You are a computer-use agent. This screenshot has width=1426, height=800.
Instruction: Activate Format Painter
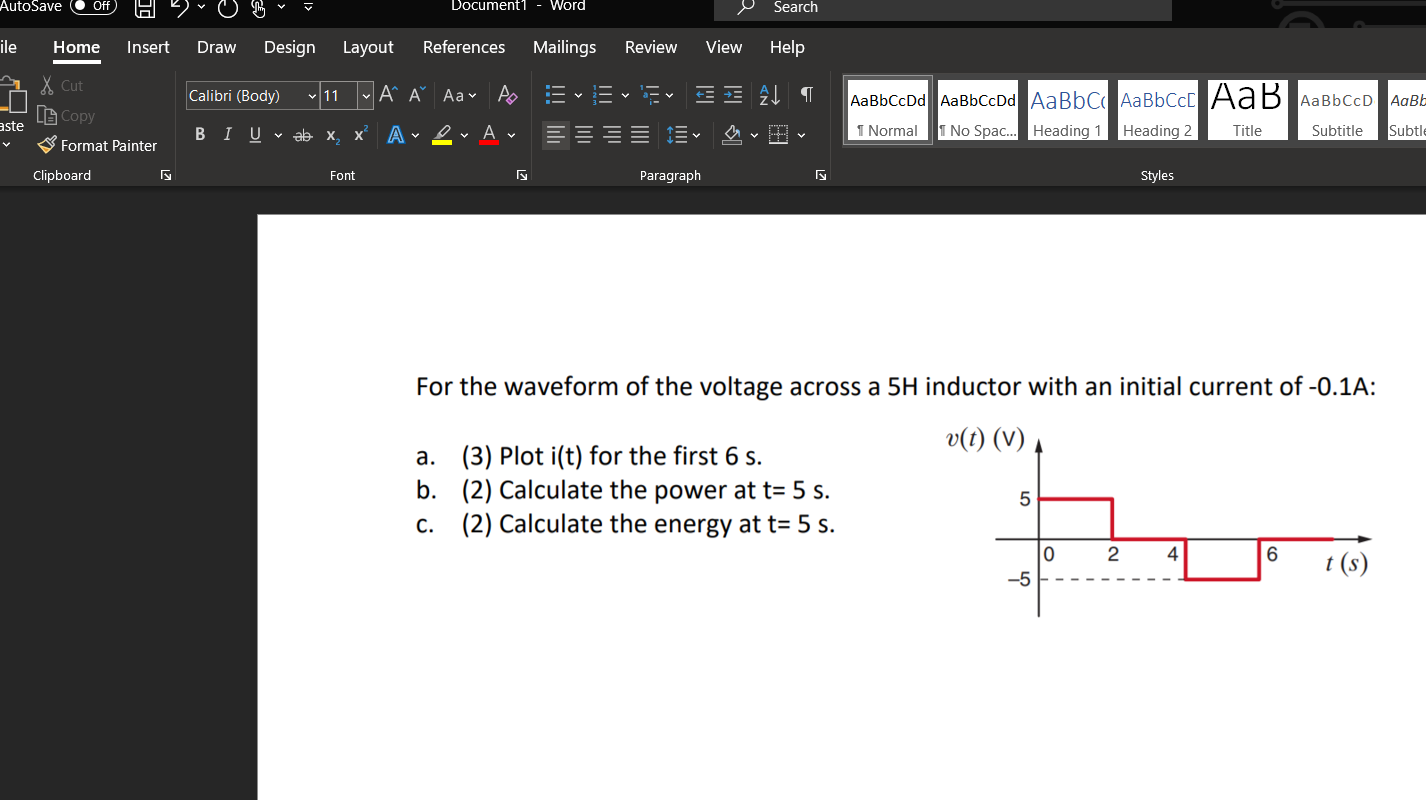click(x=98, y=145)
